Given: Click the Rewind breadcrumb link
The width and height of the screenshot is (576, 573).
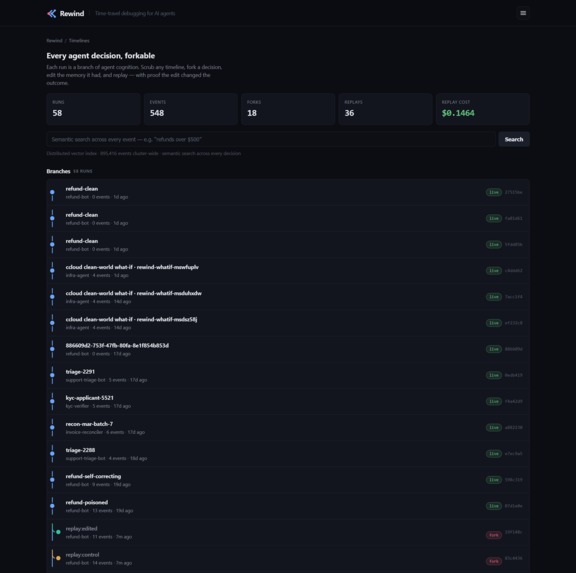Looking at the screenshot, I should tap(54, 40).
